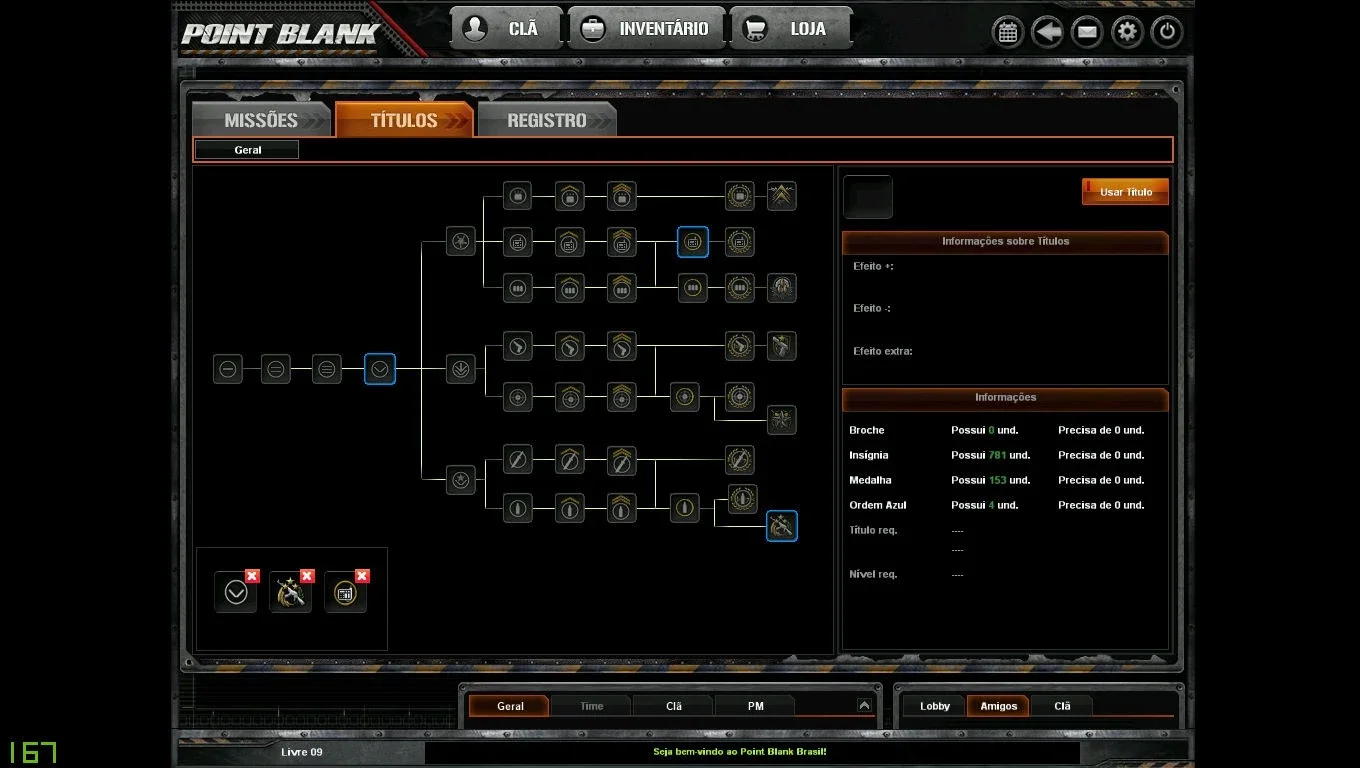This screenshot has width=1360, height=768.
Task: Click the equipped chevron title slot
Action: click(236, 592)
